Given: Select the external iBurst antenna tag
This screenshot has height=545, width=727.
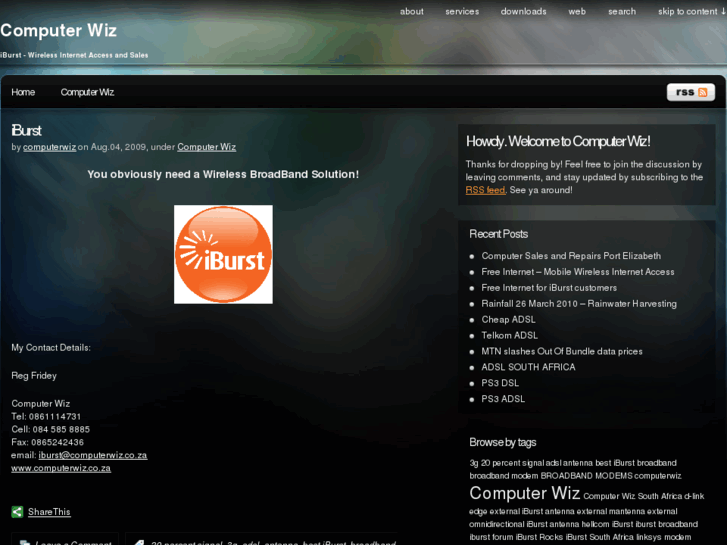Looking at the screenshot, I should coord(532,511).
